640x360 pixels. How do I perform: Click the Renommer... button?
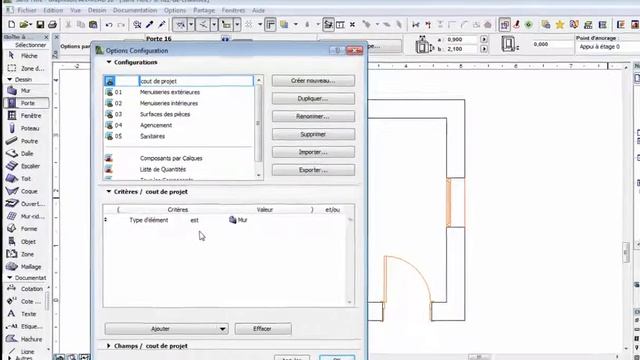(x=313, y=116)
